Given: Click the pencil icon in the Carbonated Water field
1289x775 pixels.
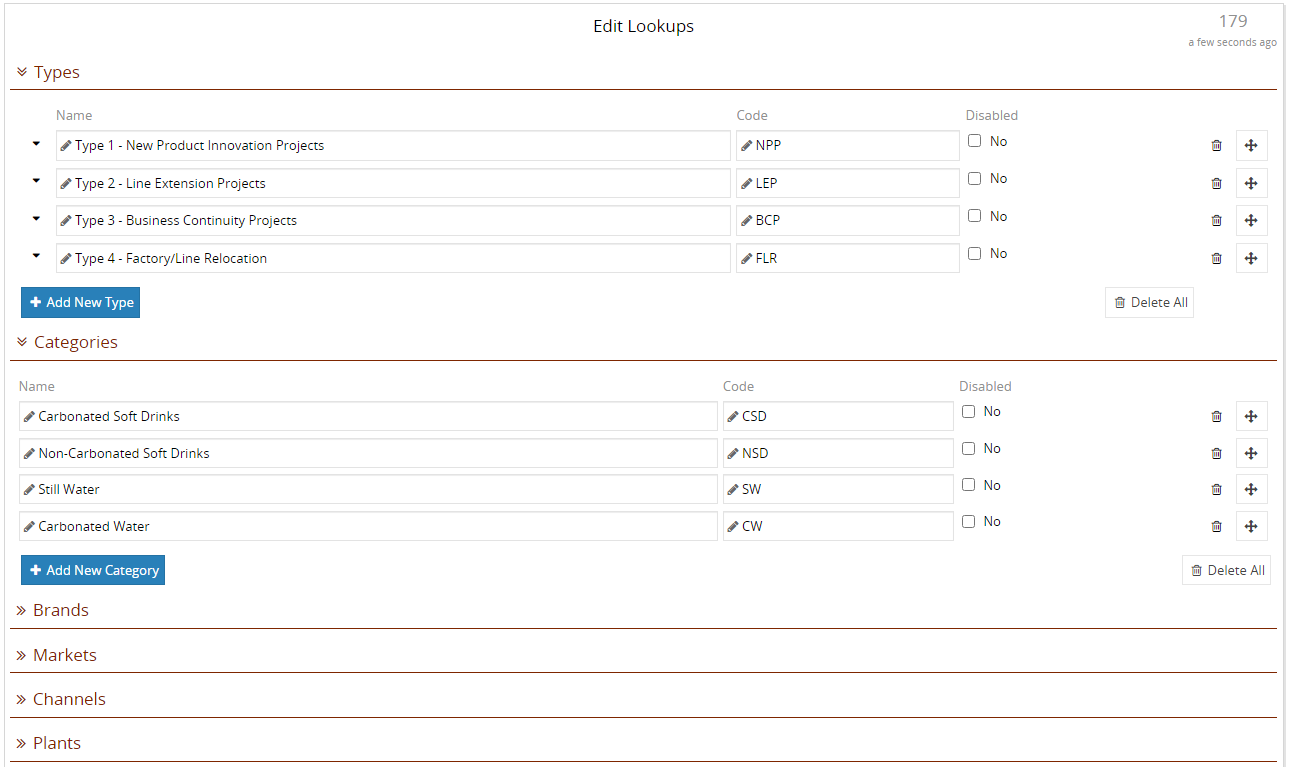Looking at the screenshot, I should point(28,526).
